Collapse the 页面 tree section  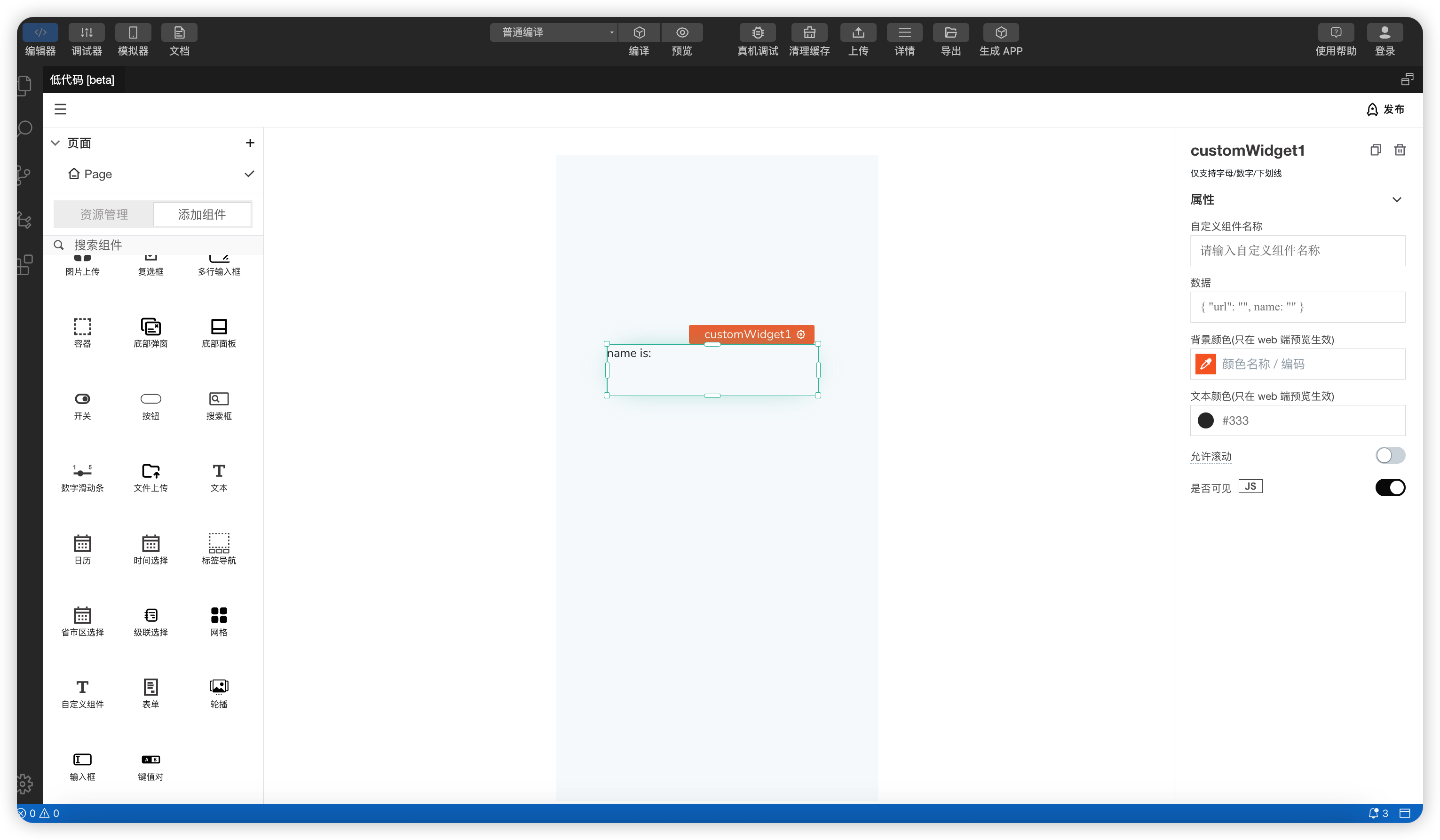pos(55,143)
